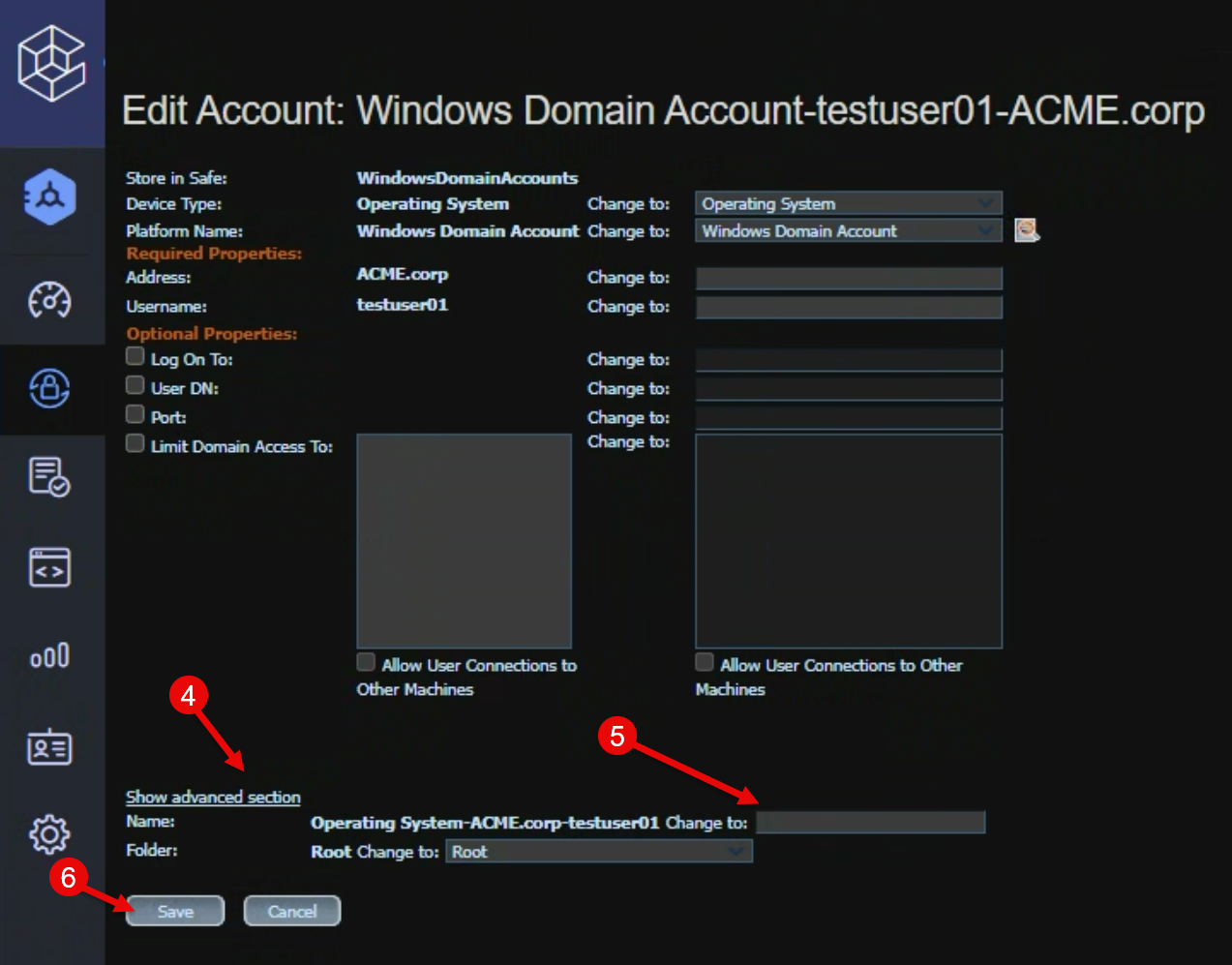
Task: Open the code window sidebar icon
Action: (x=49, y=567)
